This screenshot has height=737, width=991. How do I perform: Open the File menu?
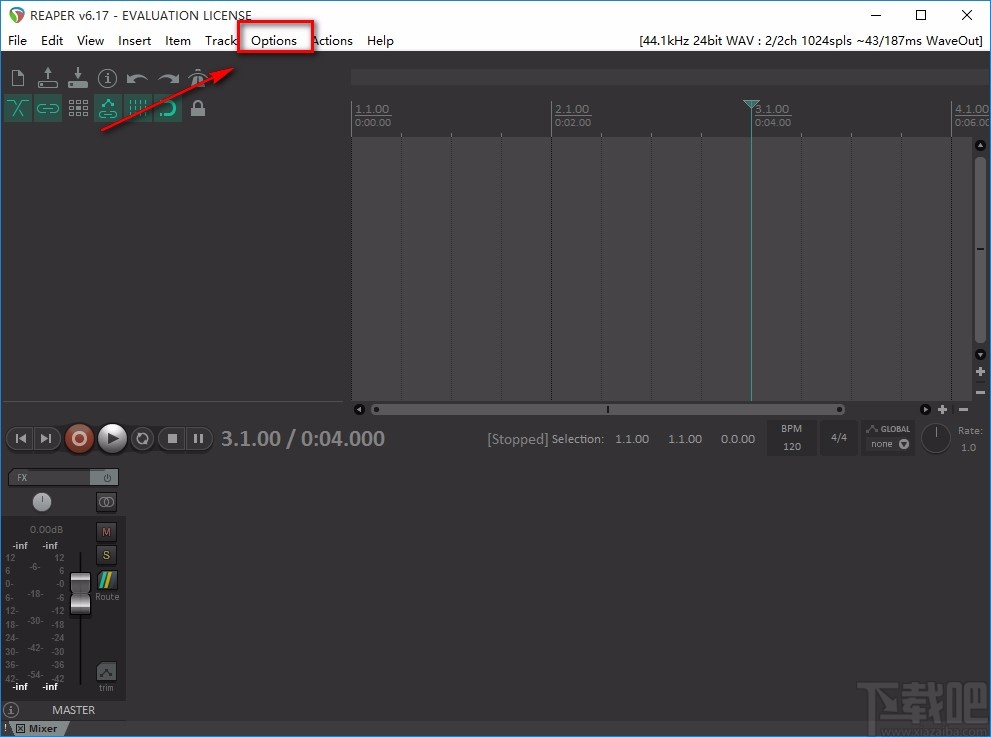pyautogui.click(x=18, y=40)
